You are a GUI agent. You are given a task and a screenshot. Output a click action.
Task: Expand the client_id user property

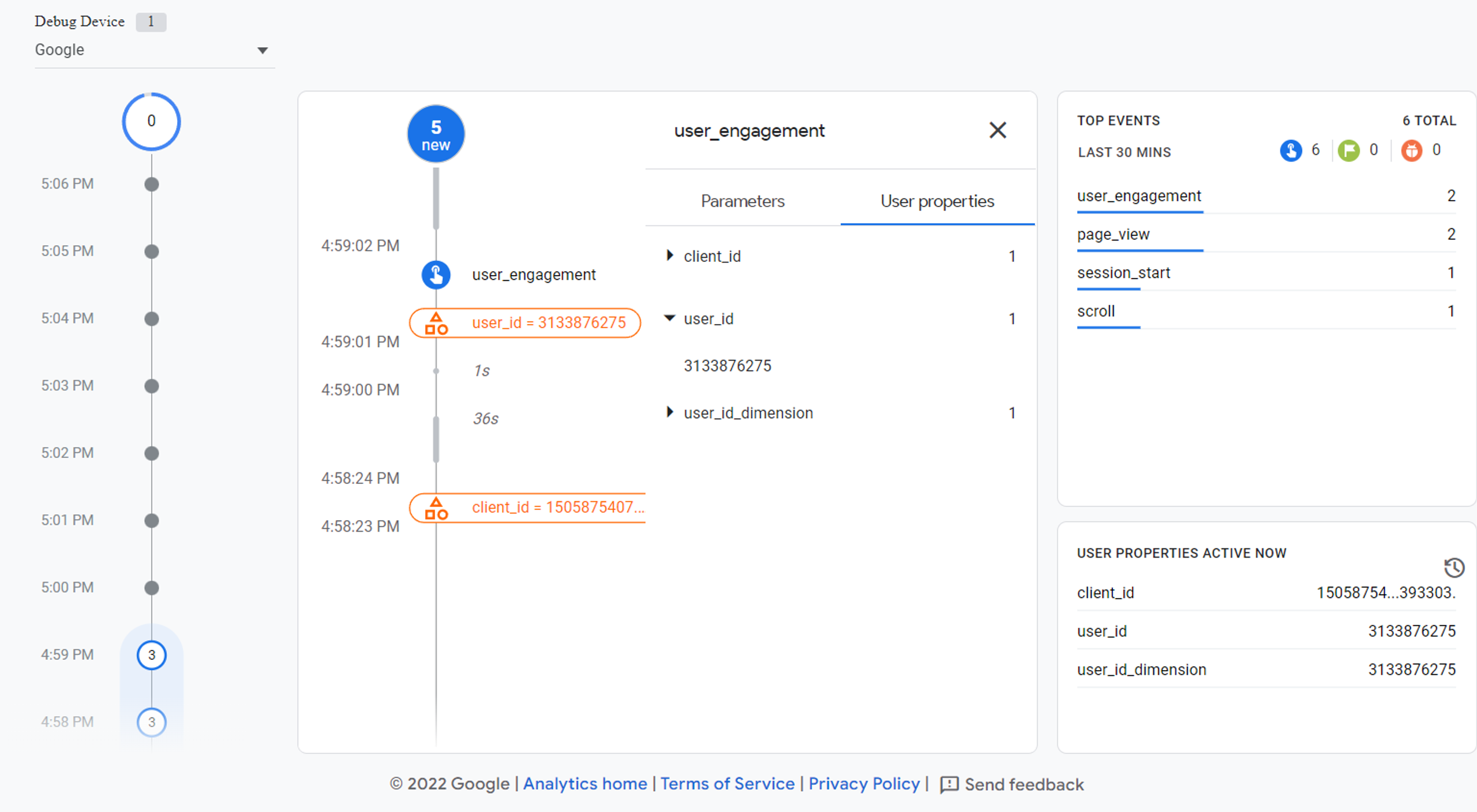click(x=669, y=255)
